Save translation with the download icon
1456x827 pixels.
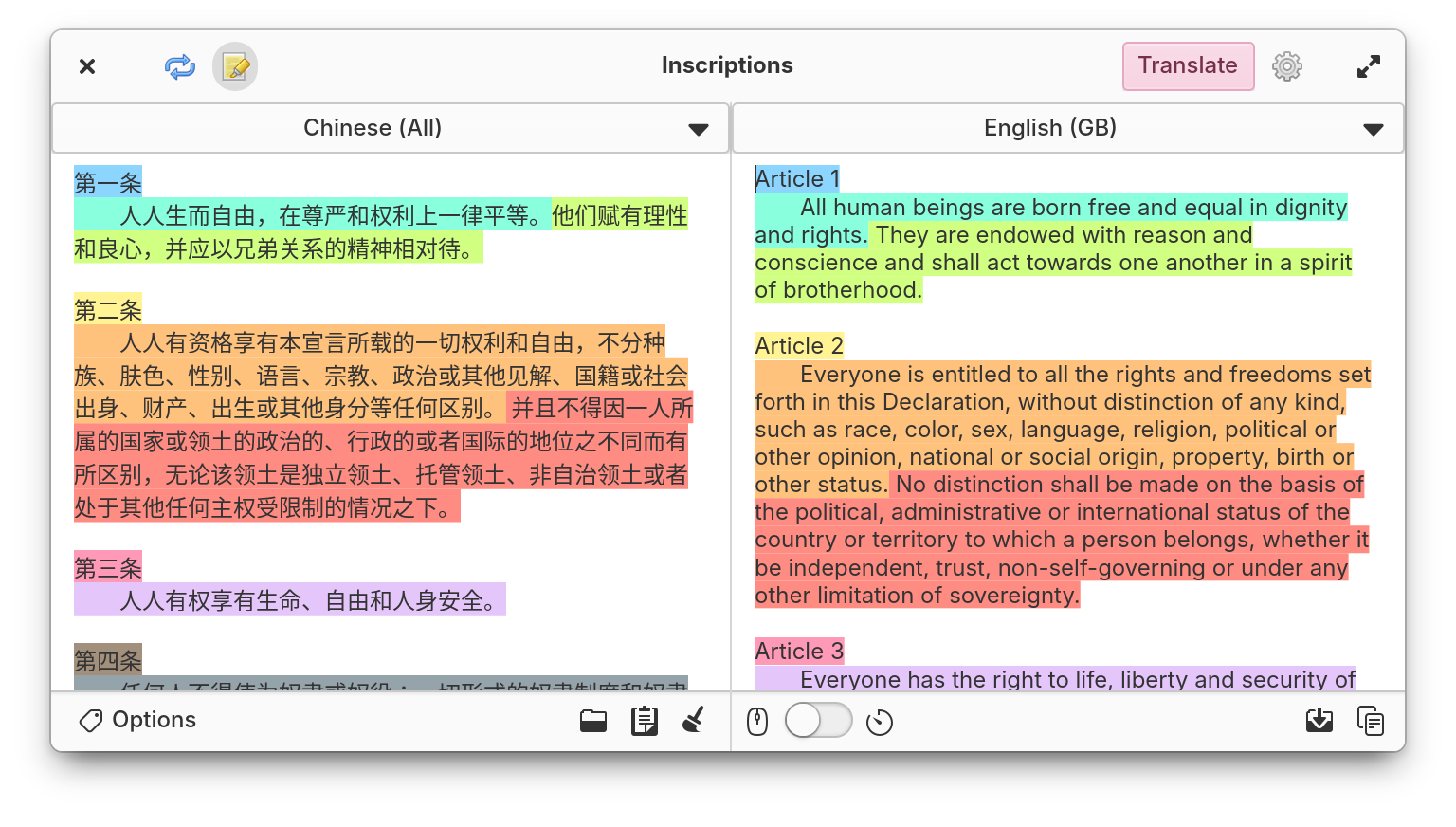click(x=1319, y=721)
